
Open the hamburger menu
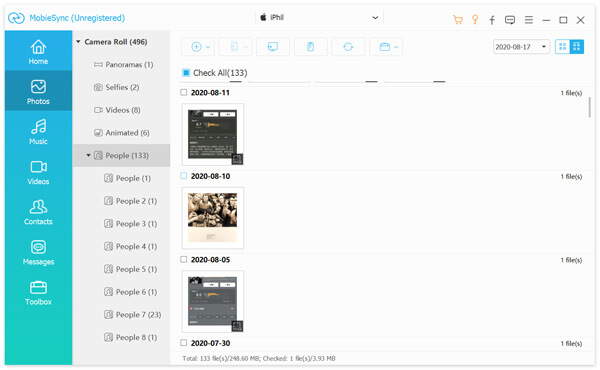point(528,20)
